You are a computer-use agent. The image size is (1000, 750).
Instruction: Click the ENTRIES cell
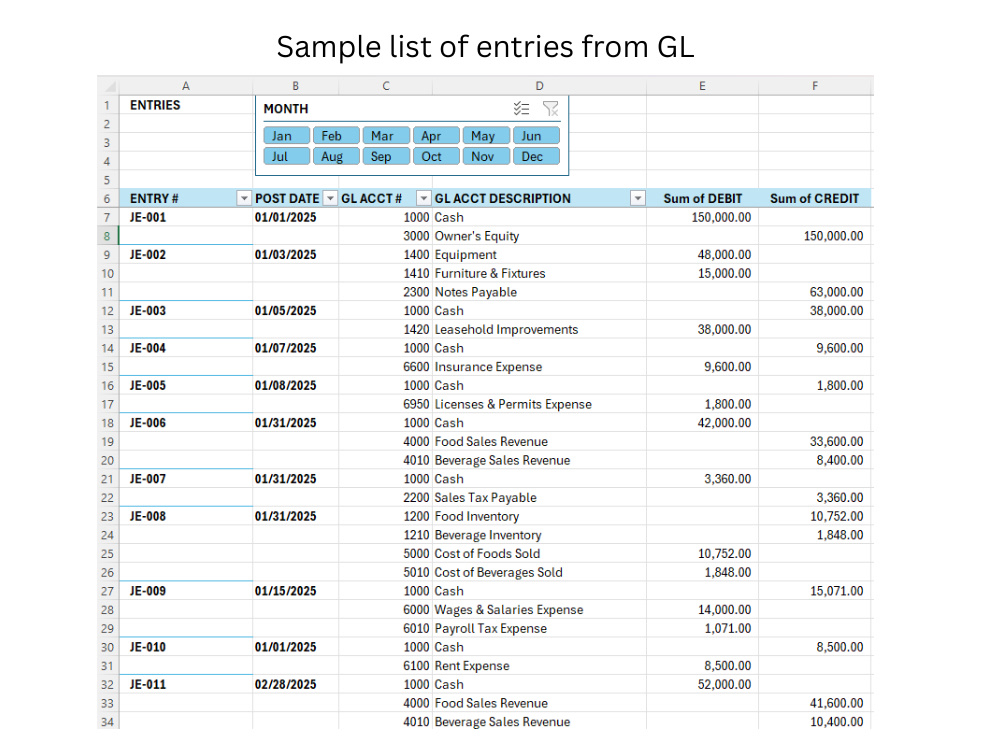186,105
